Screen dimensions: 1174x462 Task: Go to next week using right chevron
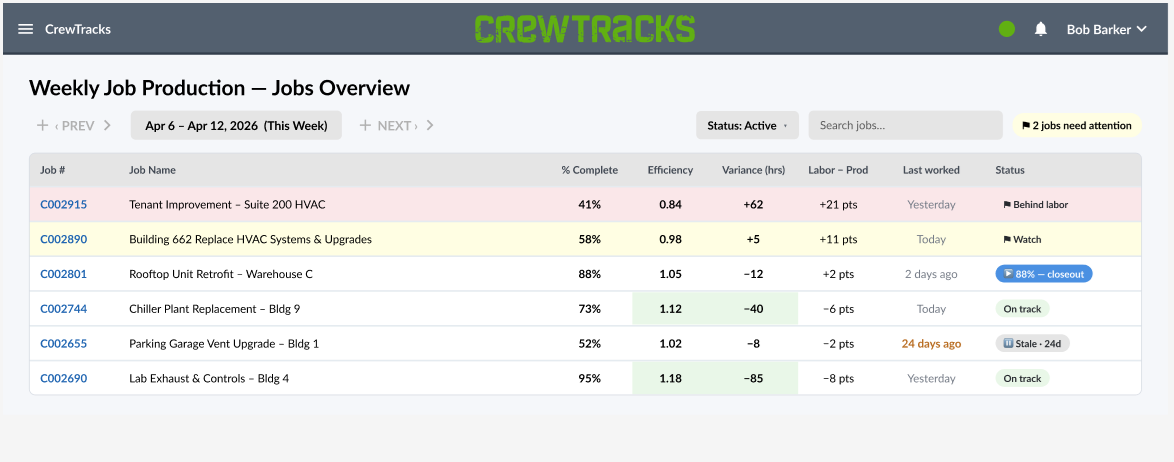point(430,125)
